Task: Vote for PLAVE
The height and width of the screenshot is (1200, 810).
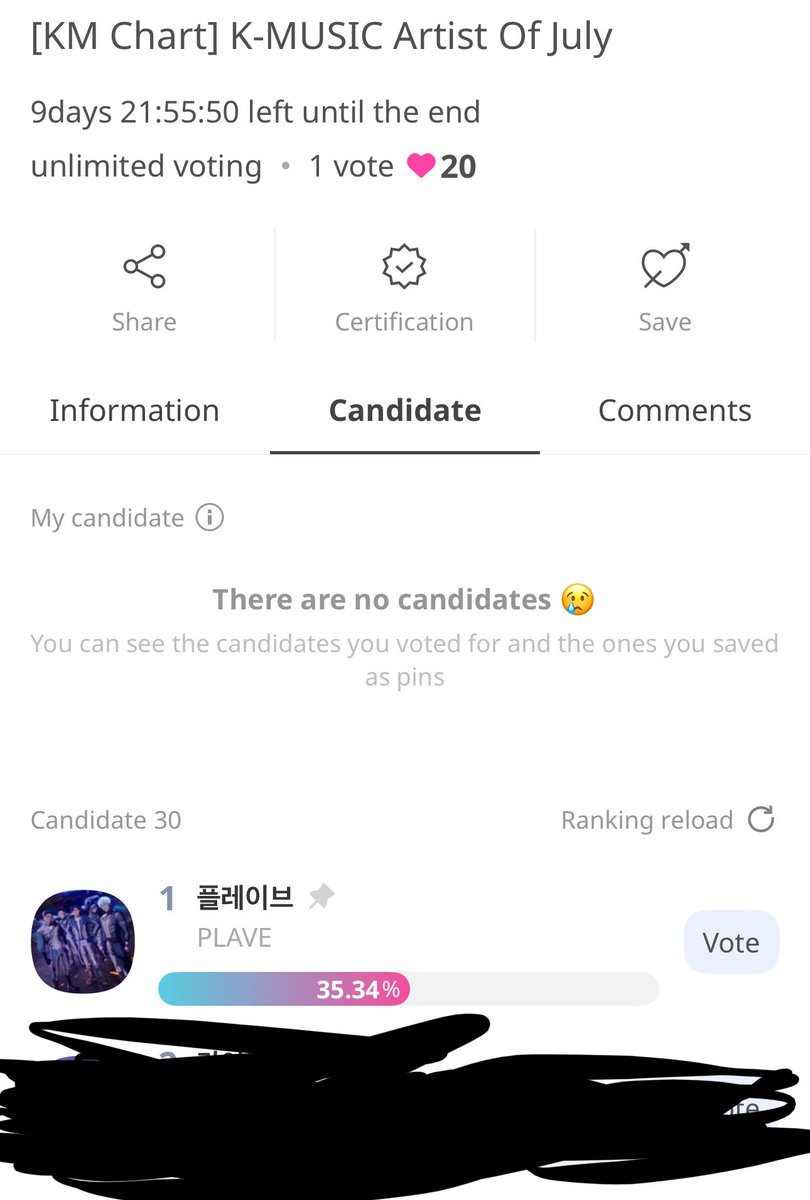Action: (x=731, y=942)
